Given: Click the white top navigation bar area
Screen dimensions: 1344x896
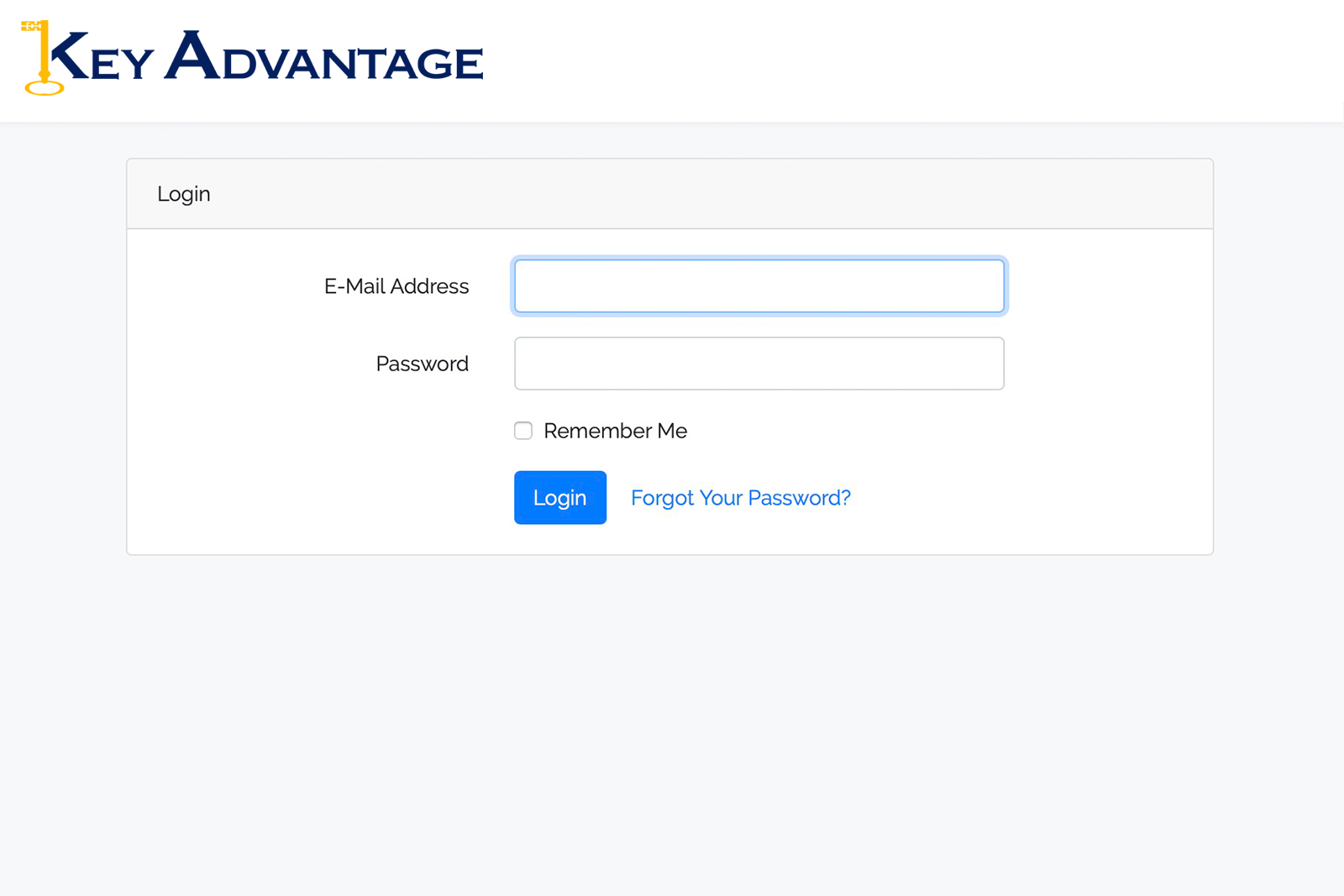Looking at the screenshot, I should [840, 60].
